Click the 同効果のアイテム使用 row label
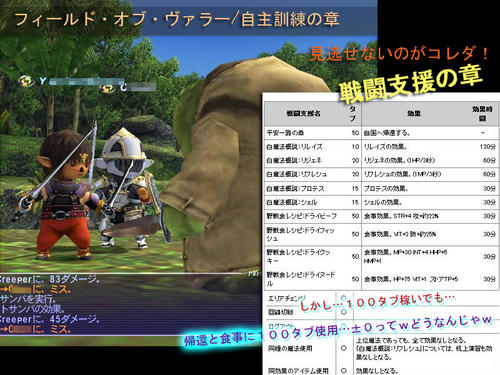The width and height of the screenshot is (500, 375). pyautogui.click(x=298, y=371)
